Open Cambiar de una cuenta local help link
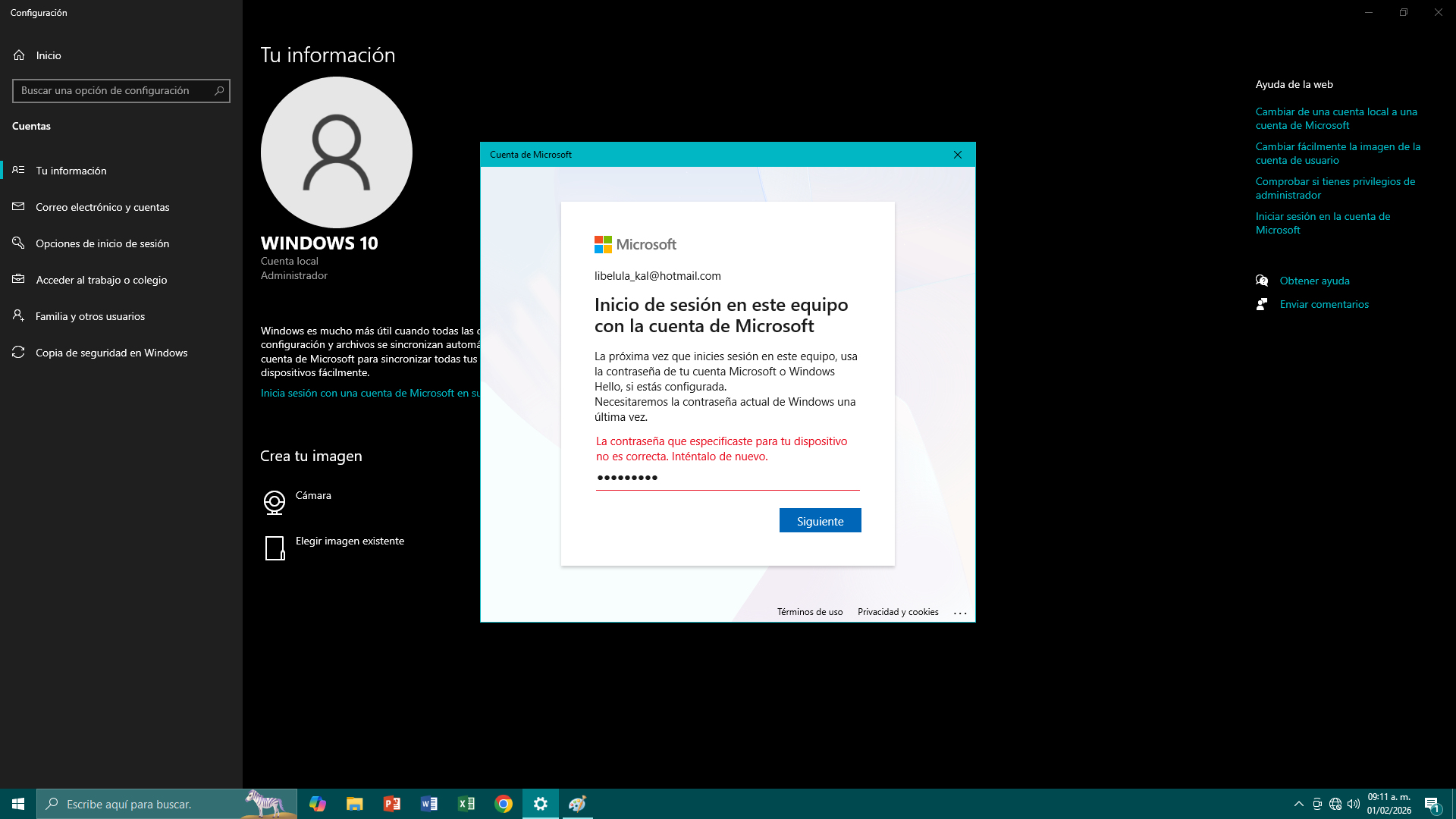The width and height of the screenshot is (1456, 819). [x=1336, y=118]
